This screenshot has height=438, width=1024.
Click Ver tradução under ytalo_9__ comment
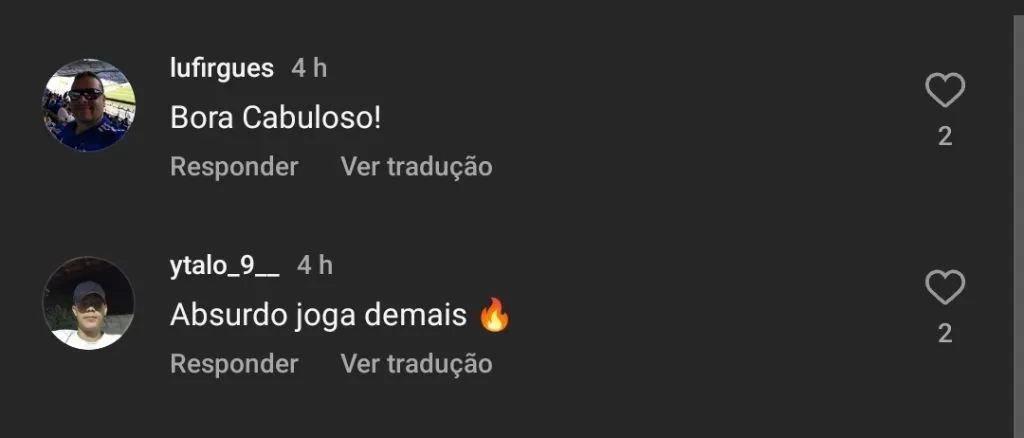click(417, 364)
